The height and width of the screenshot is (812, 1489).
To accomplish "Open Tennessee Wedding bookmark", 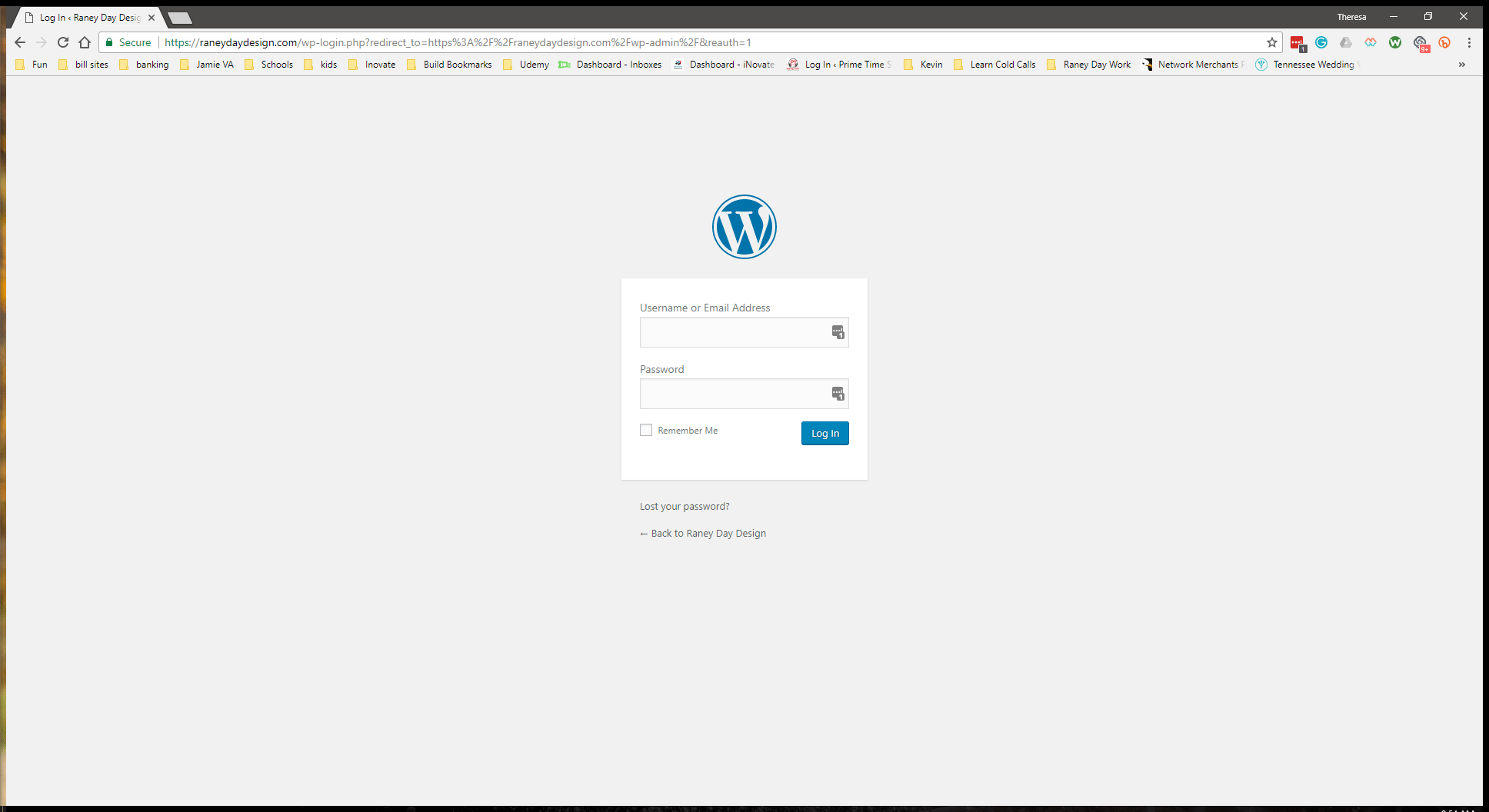I will 1307,65.
